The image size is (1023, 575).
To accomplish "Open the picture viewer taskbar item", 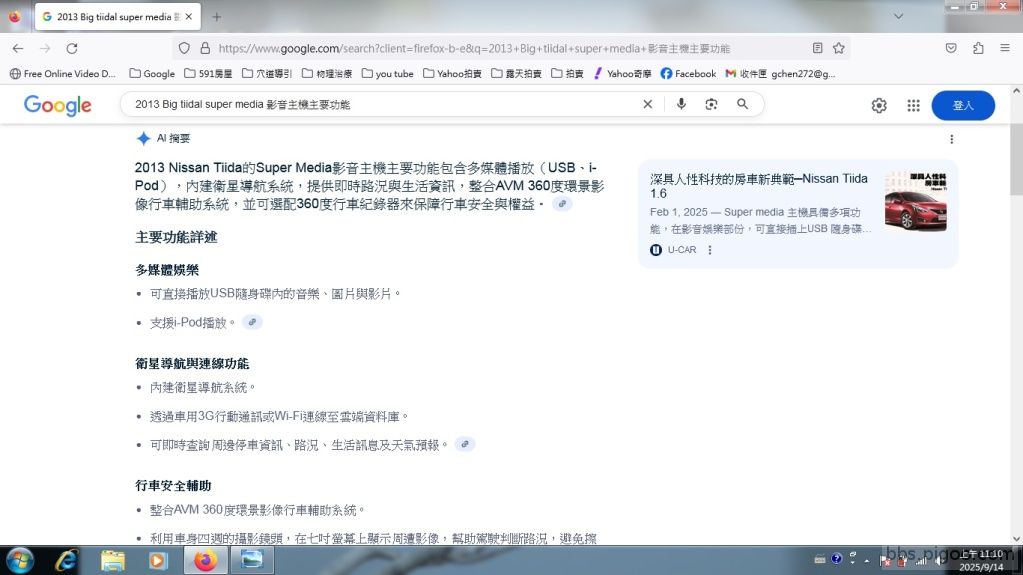I will (x=252, y=561).
